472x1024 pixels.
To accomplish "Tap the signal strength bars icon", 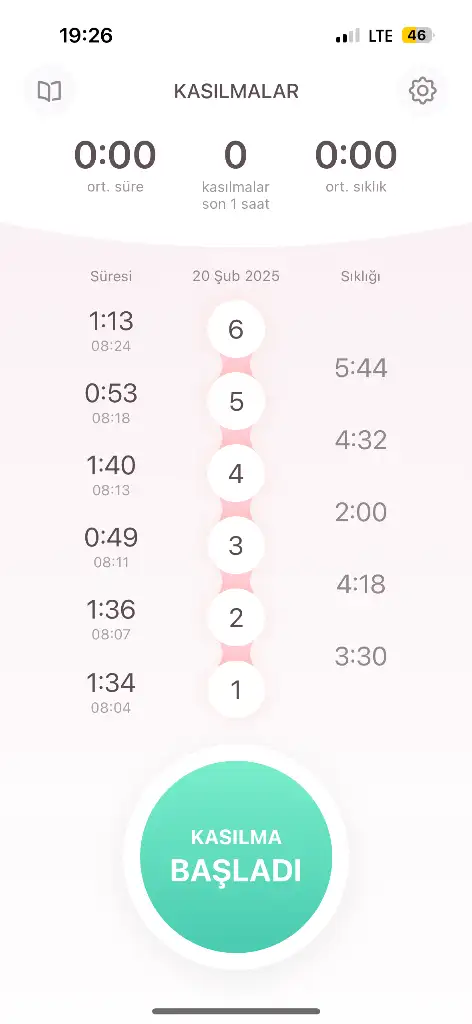I will pos(347,36).
